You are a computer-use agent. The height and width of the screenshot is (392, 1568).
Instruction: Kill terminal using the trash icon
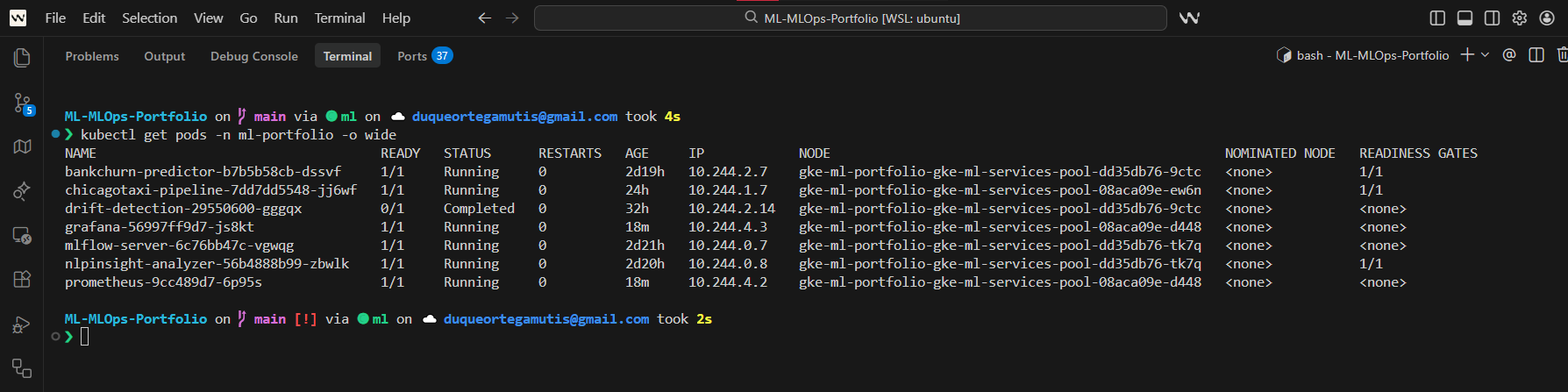1562,55
